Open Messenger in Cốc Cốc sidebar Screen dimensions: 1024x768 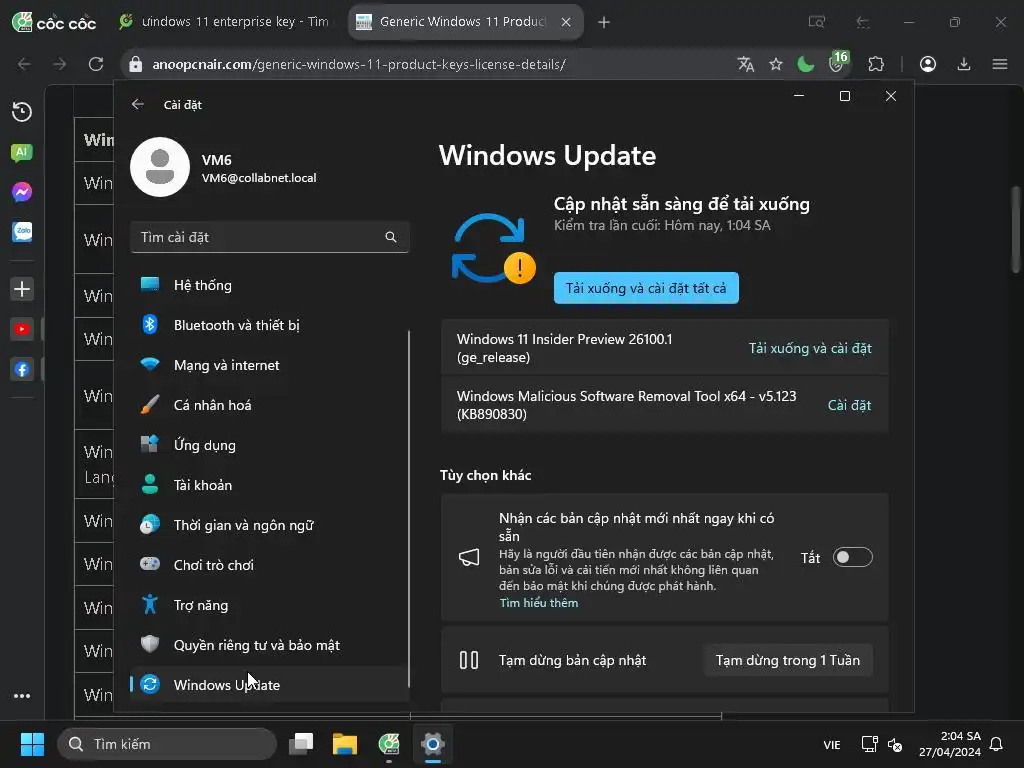[22, 192]
